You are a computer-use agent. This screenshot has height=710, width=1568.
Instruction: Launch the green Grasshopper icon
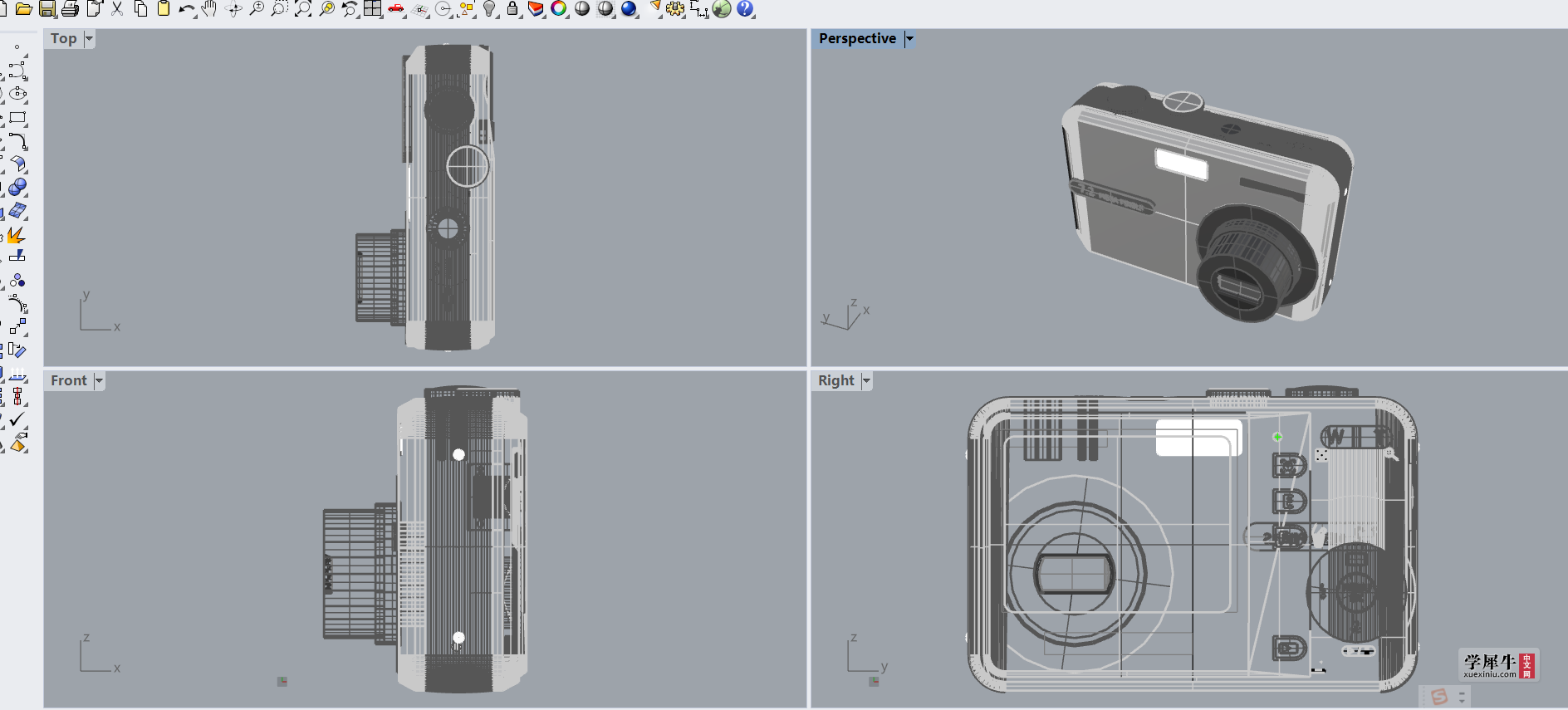[722, 9]
